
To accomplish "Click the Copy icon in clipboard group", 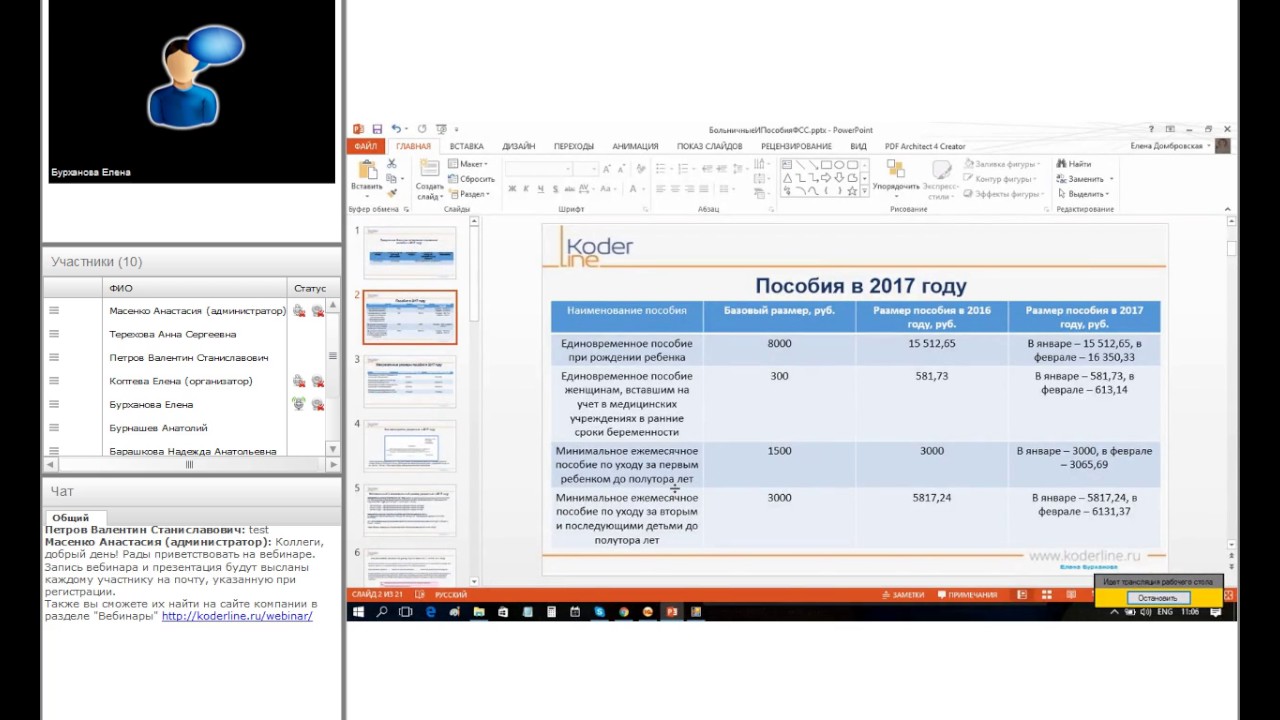I will click(x=392, y=178).
